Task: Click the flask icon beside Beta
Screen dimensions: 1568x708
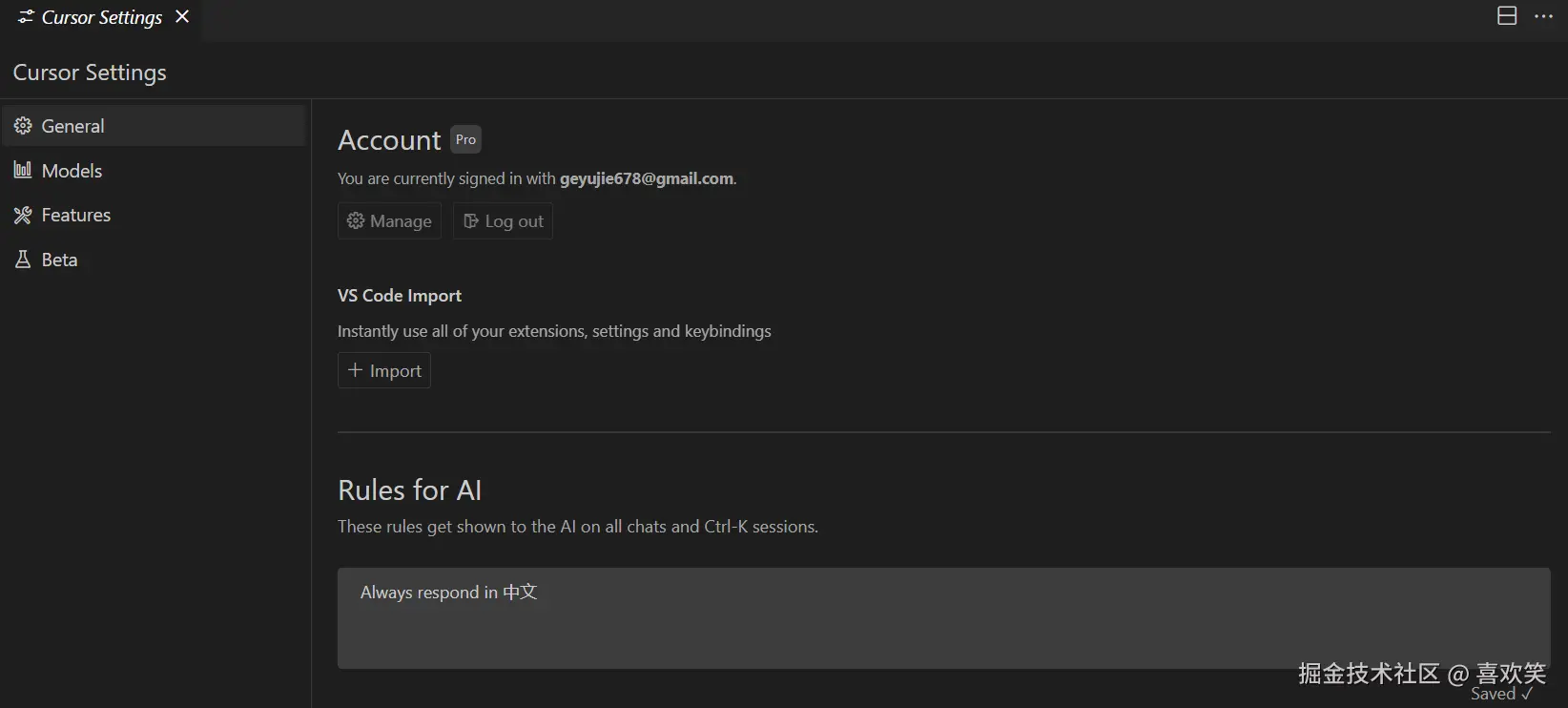Action: 23,260
